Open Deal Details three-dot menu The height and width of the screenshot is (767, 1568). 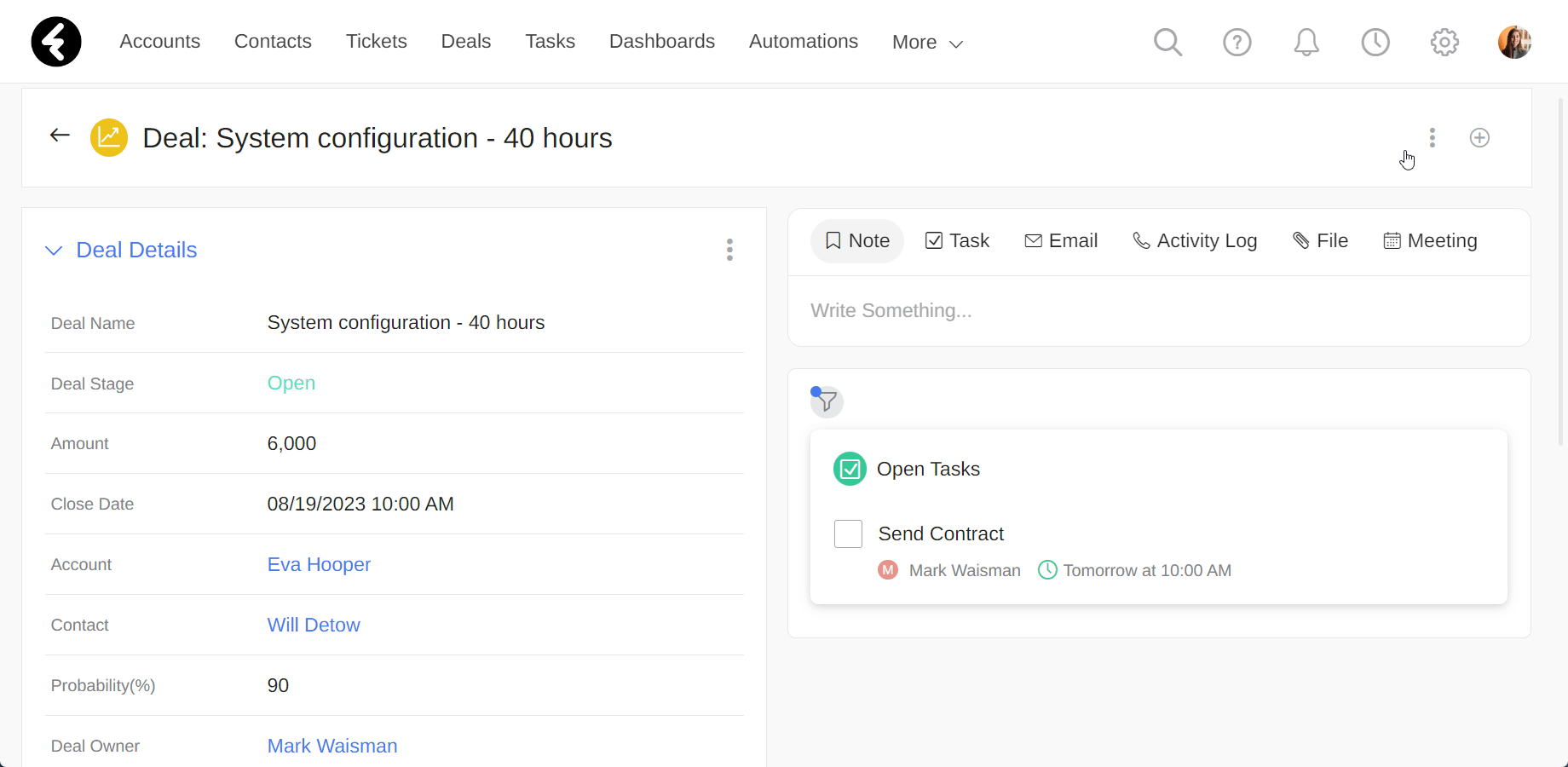[729, 250]
